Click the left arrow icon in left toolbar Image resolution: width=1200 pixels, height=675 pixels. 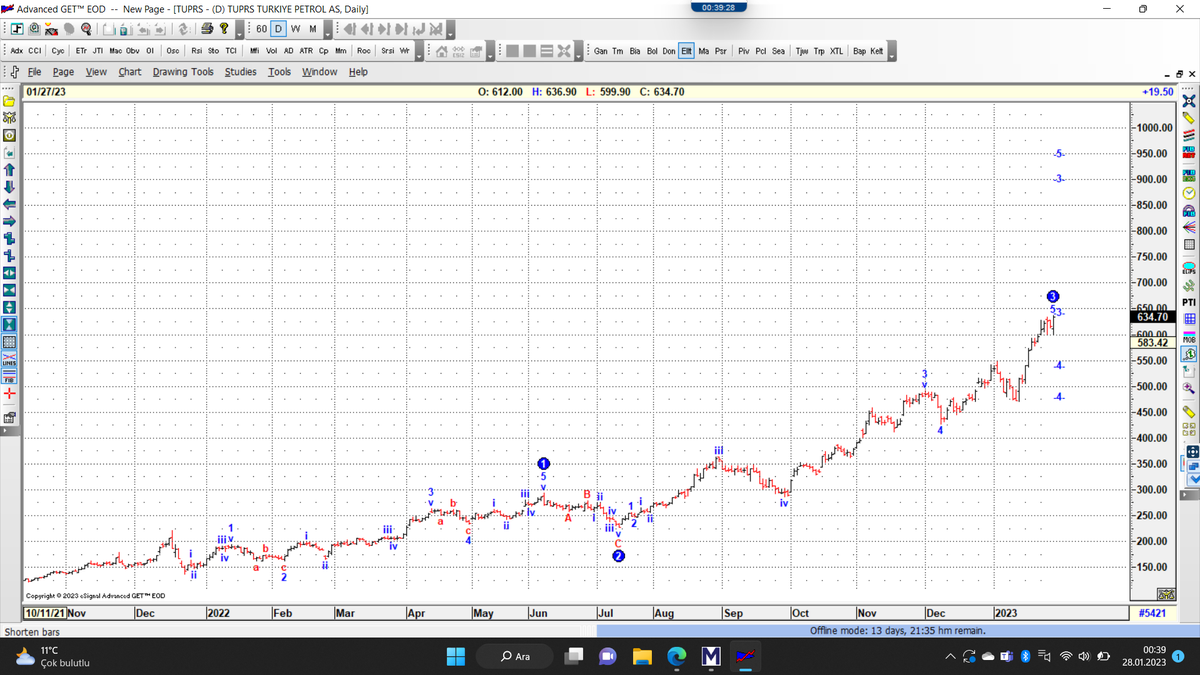[9, 204]
